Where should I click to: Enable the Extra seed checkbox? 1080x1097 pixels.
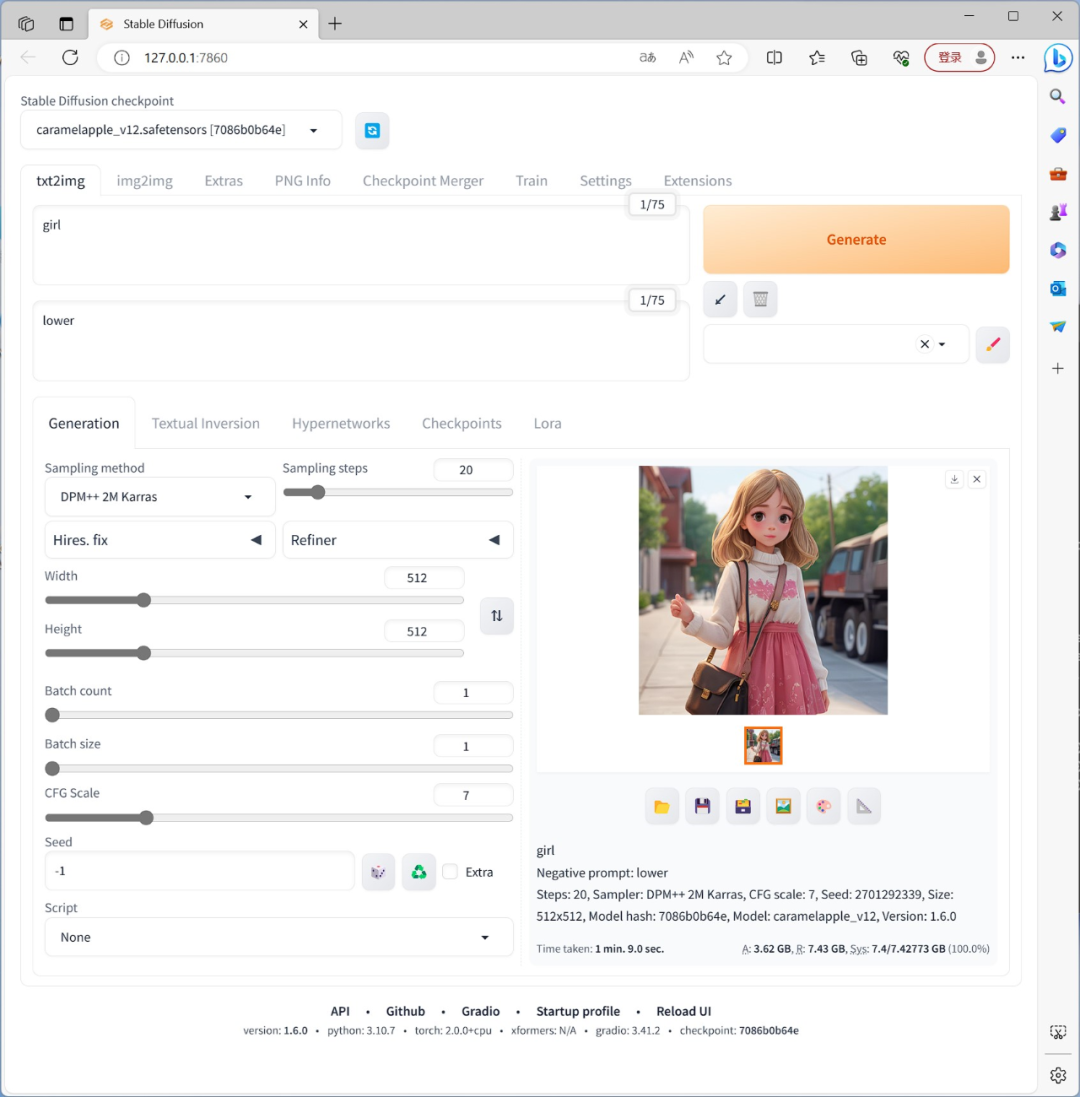click(x=450, y=872)
